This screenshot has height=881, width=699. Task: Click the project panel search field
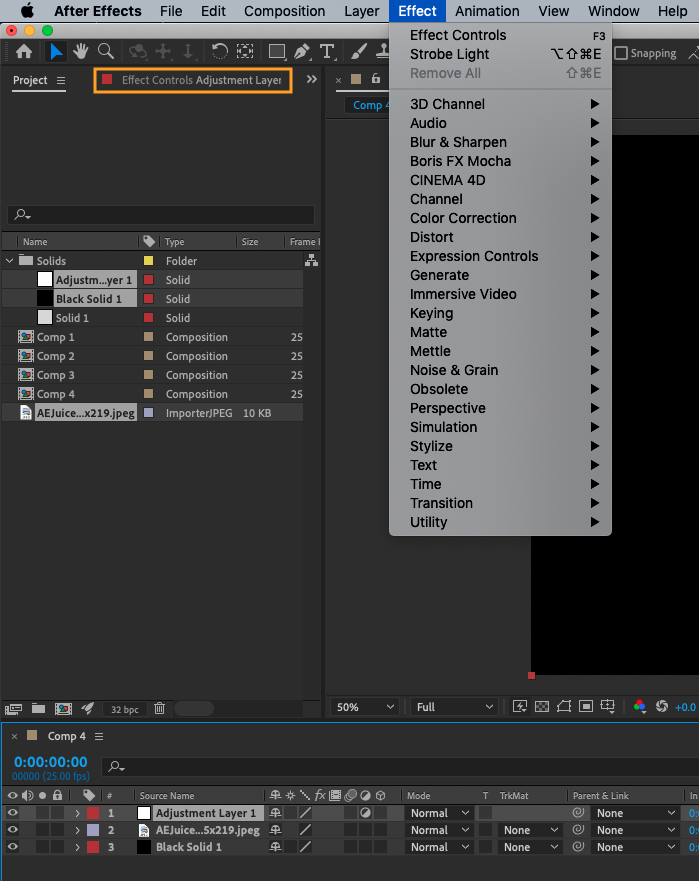160,215
